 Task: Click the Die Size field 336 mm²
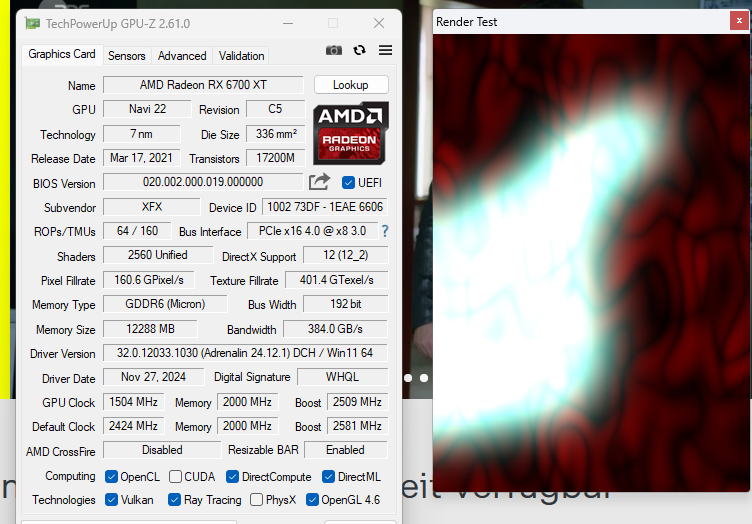coord(275,134)
